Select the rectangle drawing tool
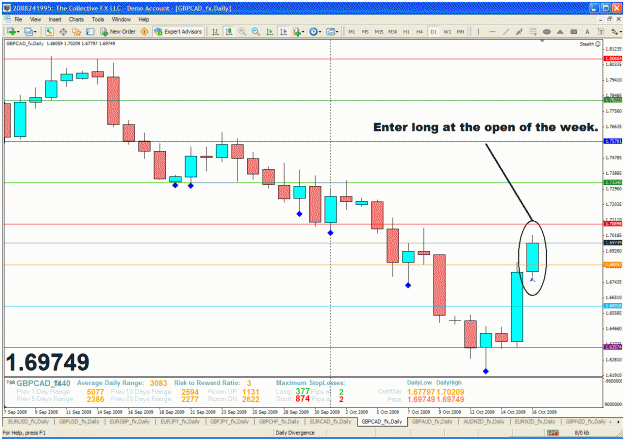 click(574, 31)
